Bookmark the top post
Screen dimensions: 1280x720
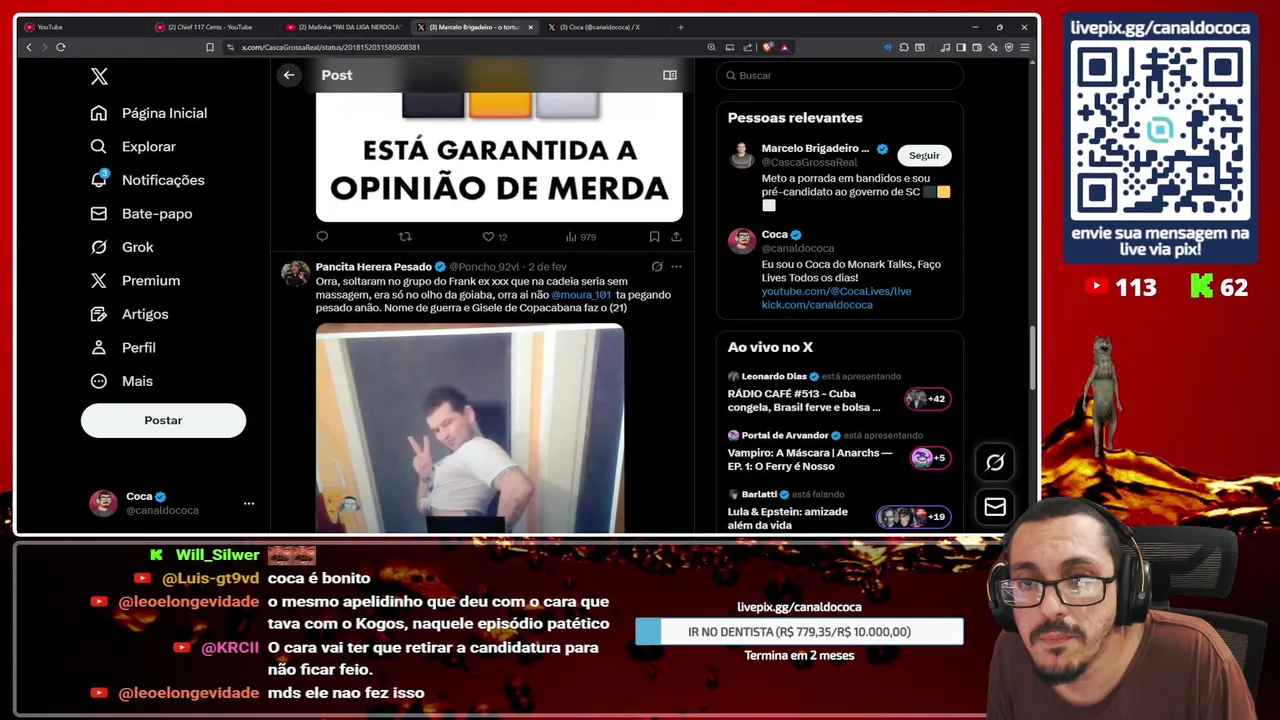pyautogui.click(x=654, y=236)
